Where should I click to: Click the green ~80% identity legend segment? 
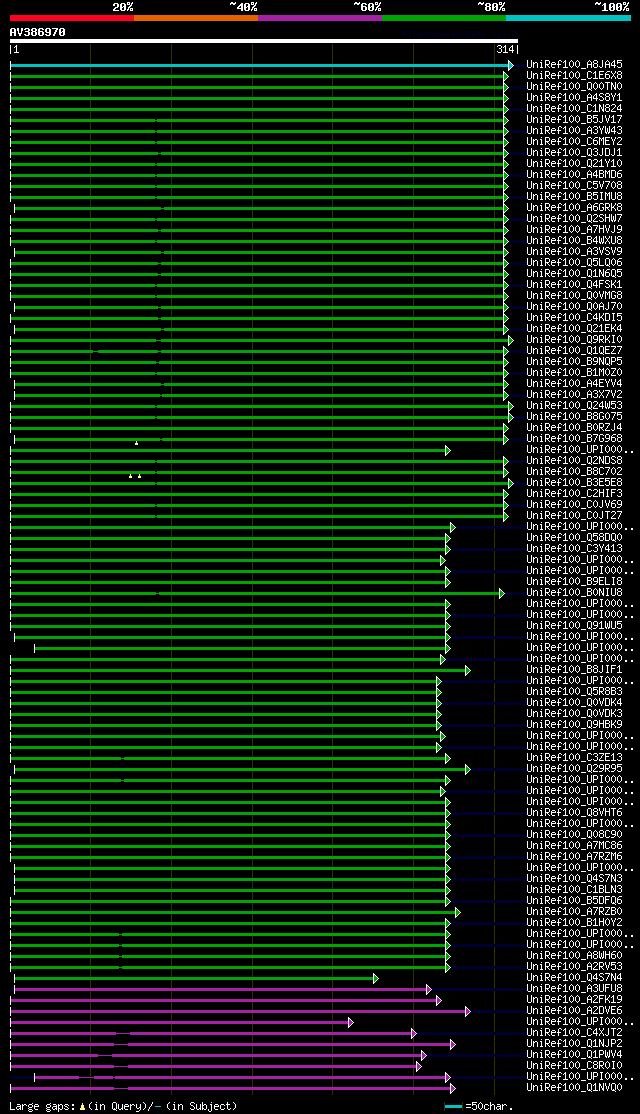444,18
